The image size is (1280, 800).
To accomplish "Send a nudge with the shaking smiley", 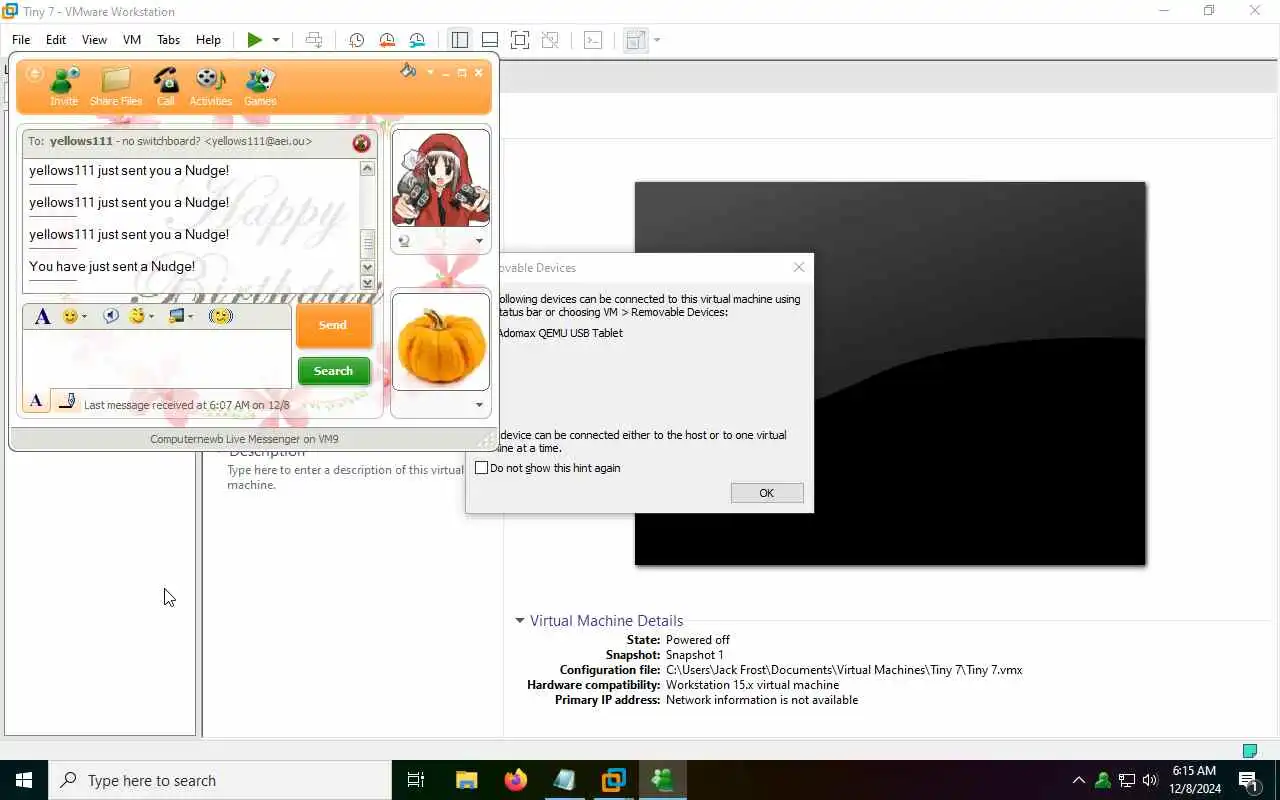I will pos(221,316).
